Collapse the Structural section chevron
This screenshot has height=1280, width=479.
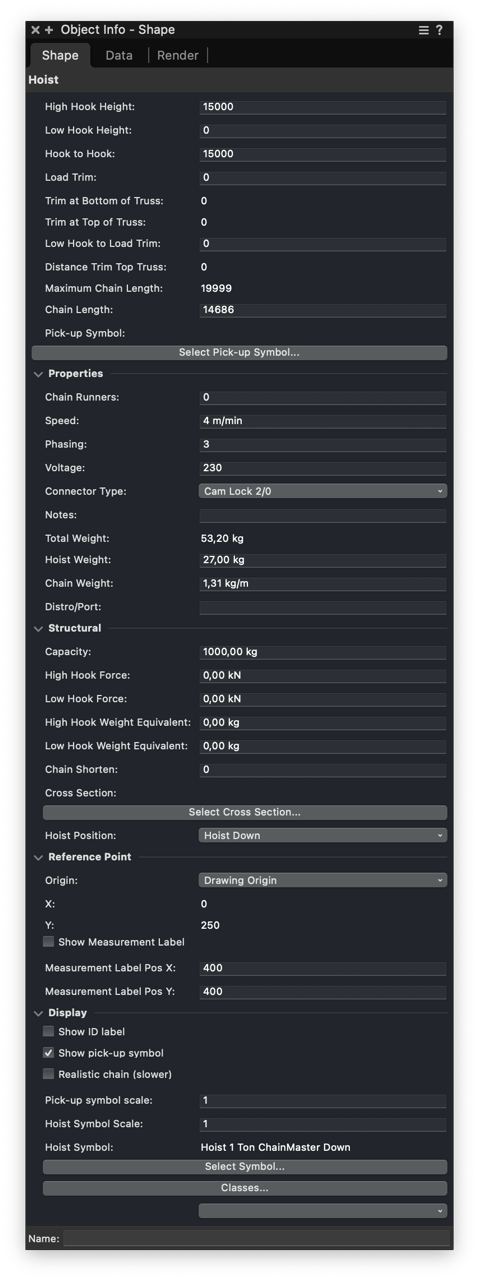(x=39, y=629)
